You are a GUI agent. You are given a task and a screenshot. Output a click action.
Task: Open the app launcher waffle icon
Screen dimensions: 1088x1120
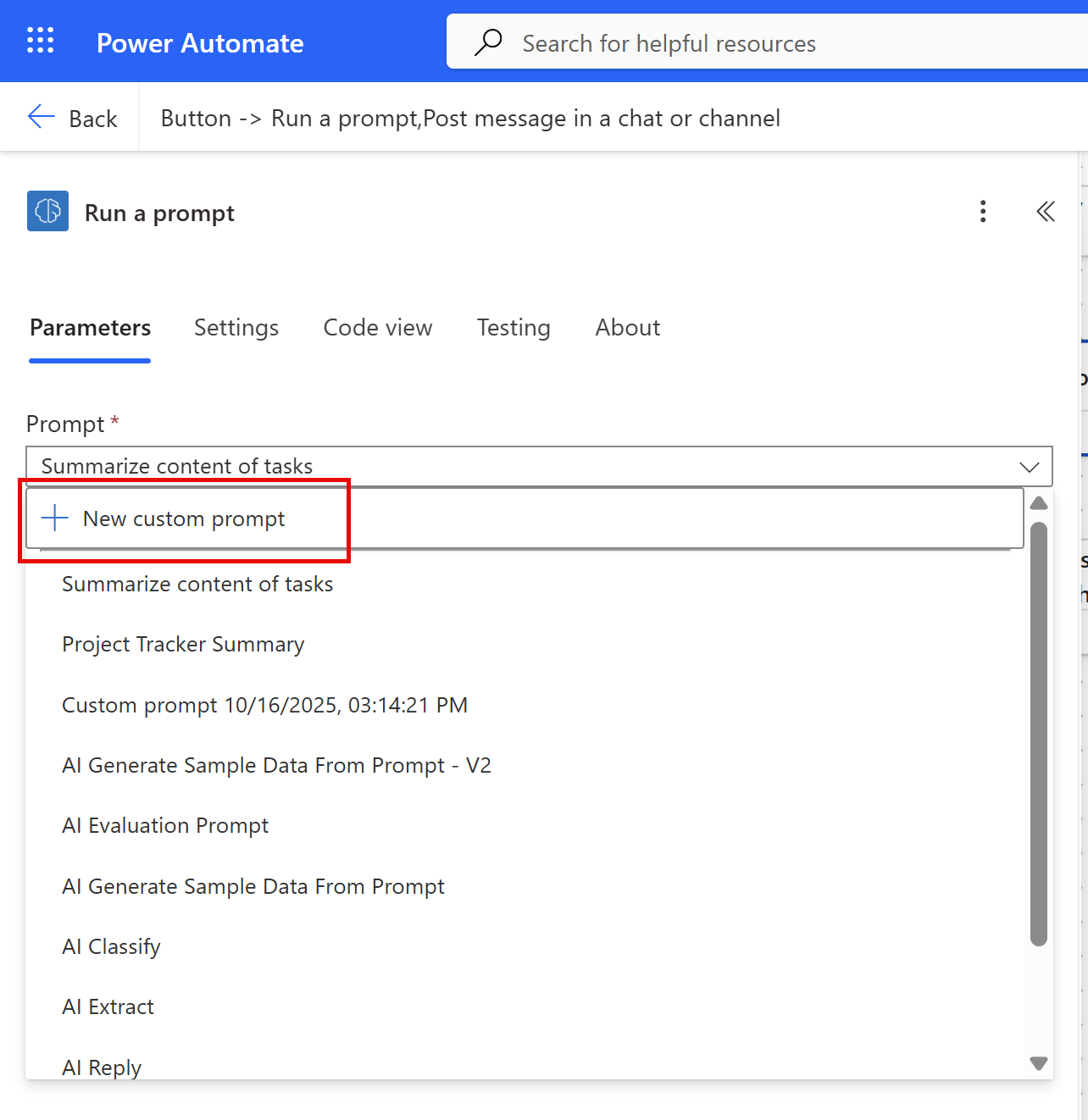40,41
